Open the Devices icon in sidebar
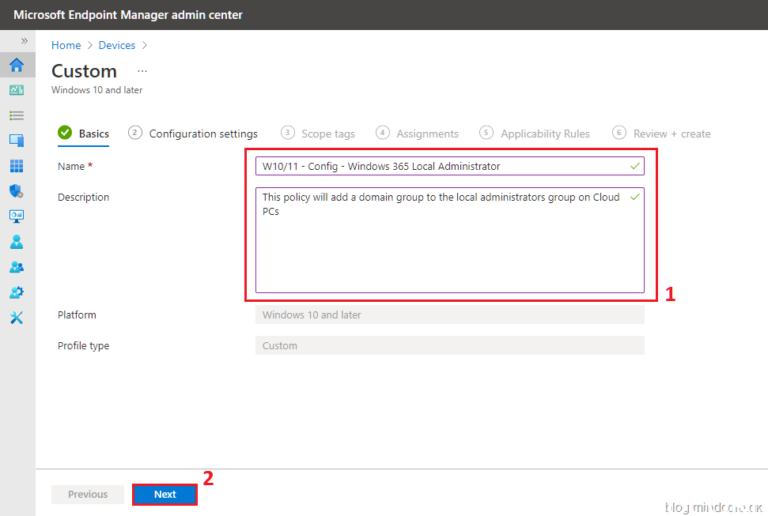This screenshot has width=768, height=516. (x=17, y=141)
